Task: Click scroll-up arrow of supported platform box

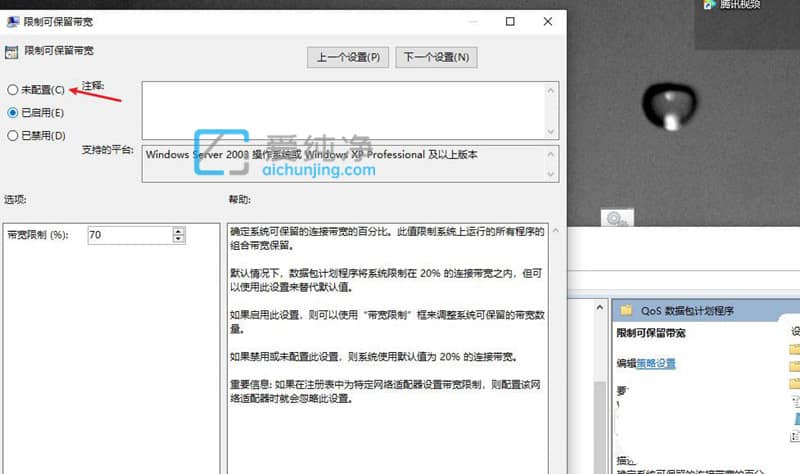Action: pos(551,154)
